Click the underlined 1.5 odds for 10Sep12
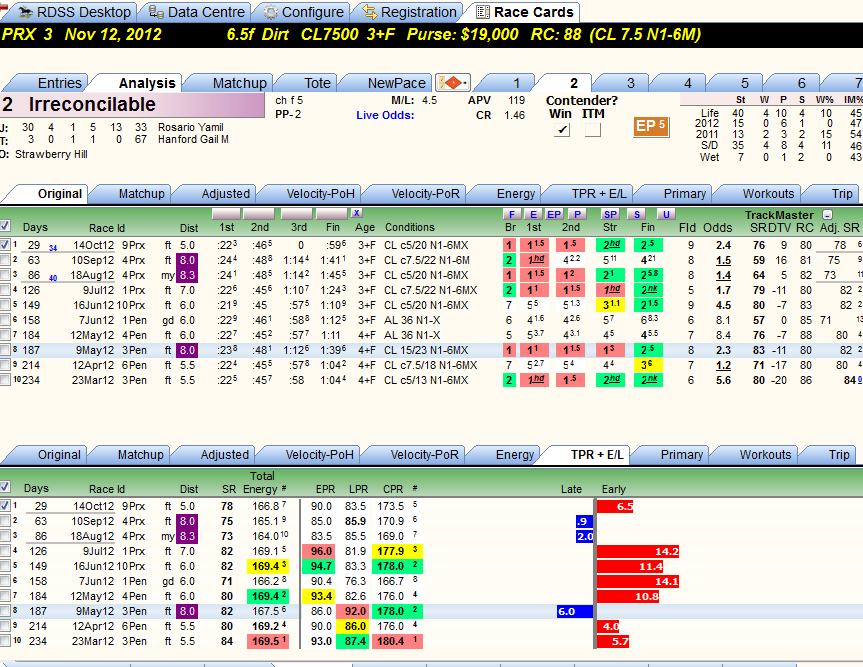The image size is (863, 667). 723,260
